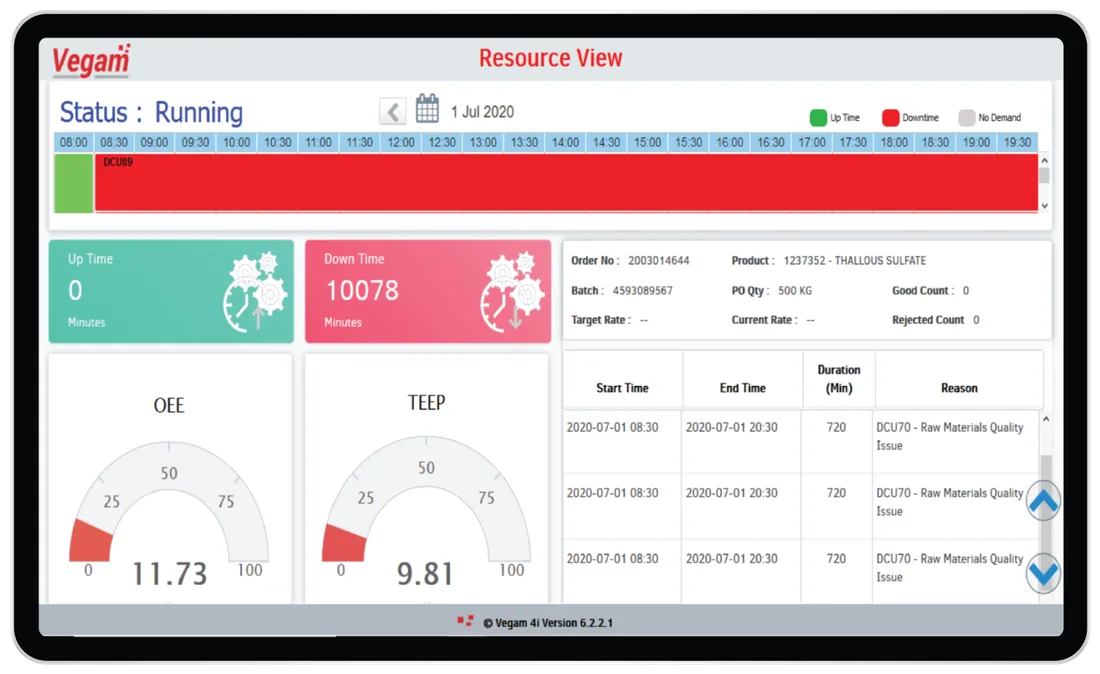This screenshot has width=1100, height=674.
Task: Click the 08:00 timeline header
Action: (74, 142)
